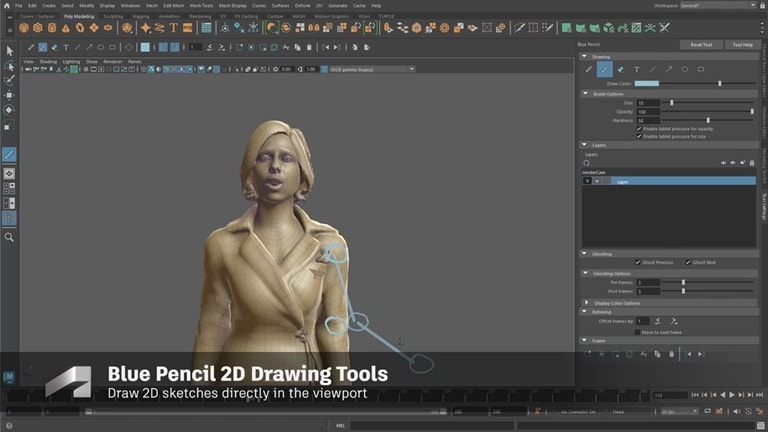Collapse the Ghosting section
This screenshot has width=768, height=432.
[x=584, y=254]
